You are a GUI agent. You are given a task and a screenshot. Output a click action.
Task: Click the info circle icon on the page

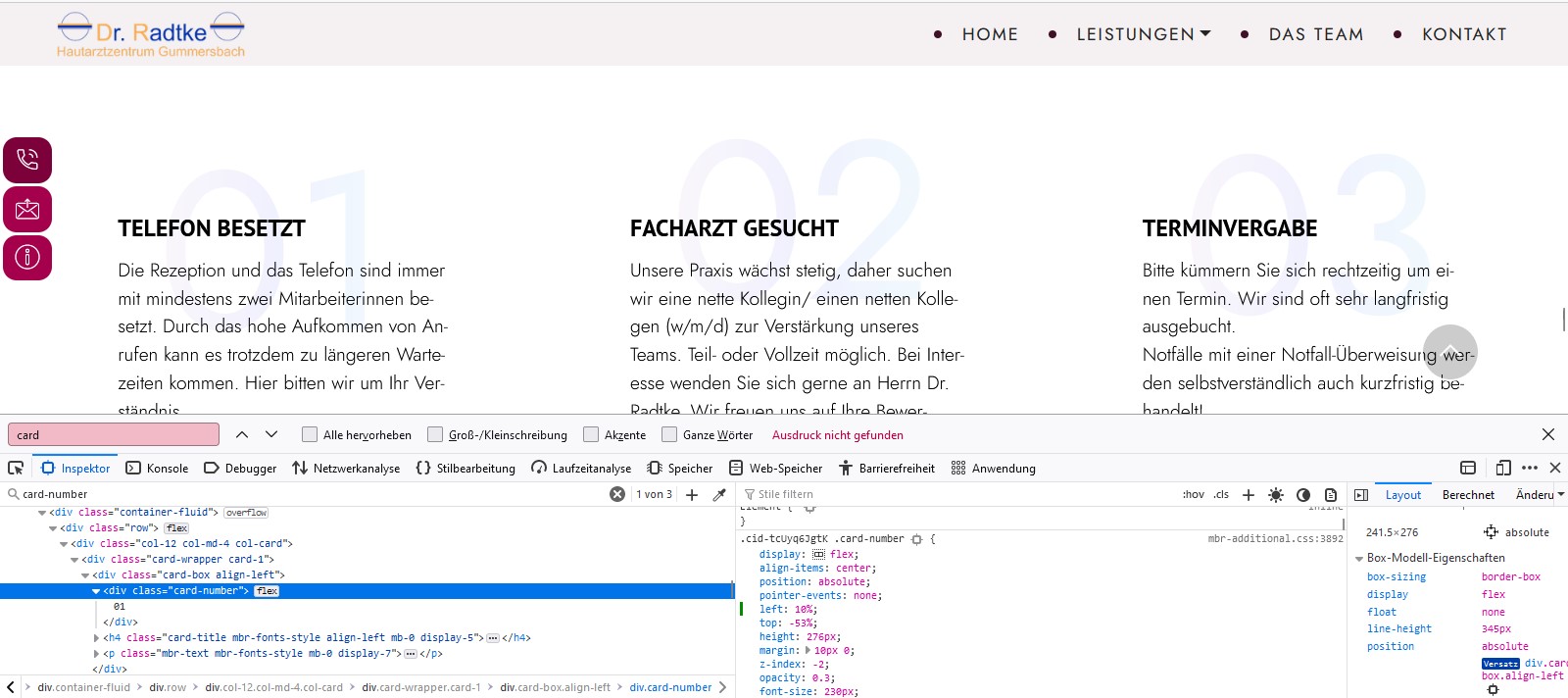27,257
